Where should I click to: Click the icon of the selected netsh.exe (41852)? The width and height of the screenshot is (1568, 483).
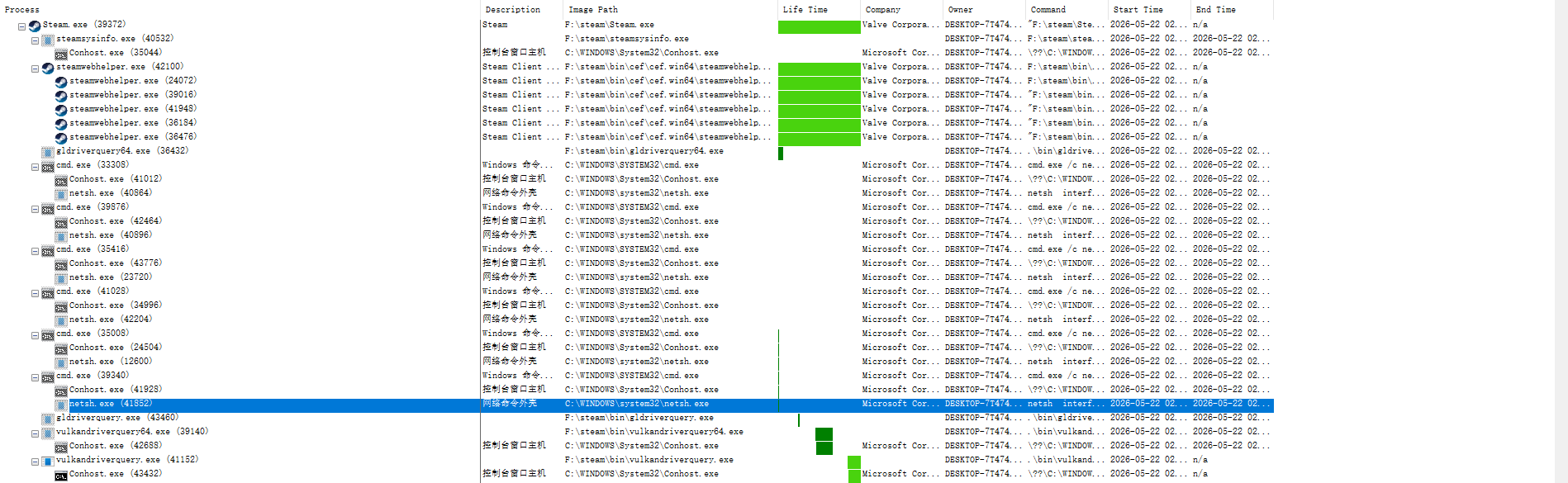61,405
